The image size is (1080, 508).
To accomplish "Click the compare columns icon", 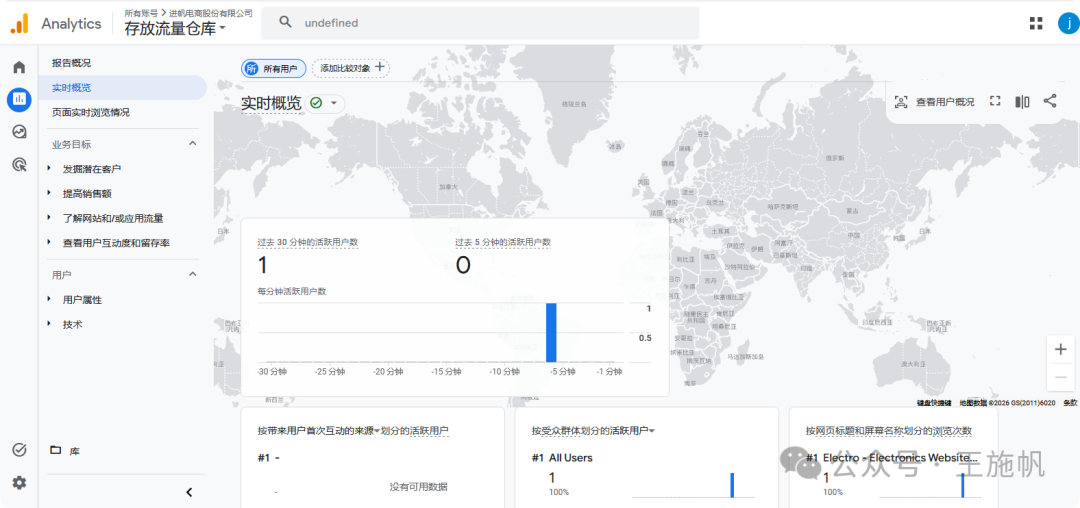I will pyautogui.click(x=1022, y=101).
